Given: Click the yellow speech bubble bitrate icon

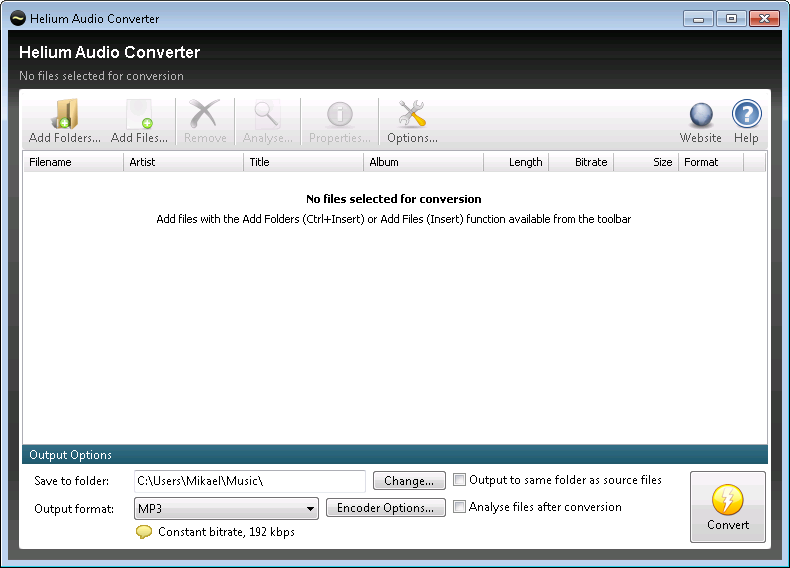Looking at the screenshot, I should (144, 532).
